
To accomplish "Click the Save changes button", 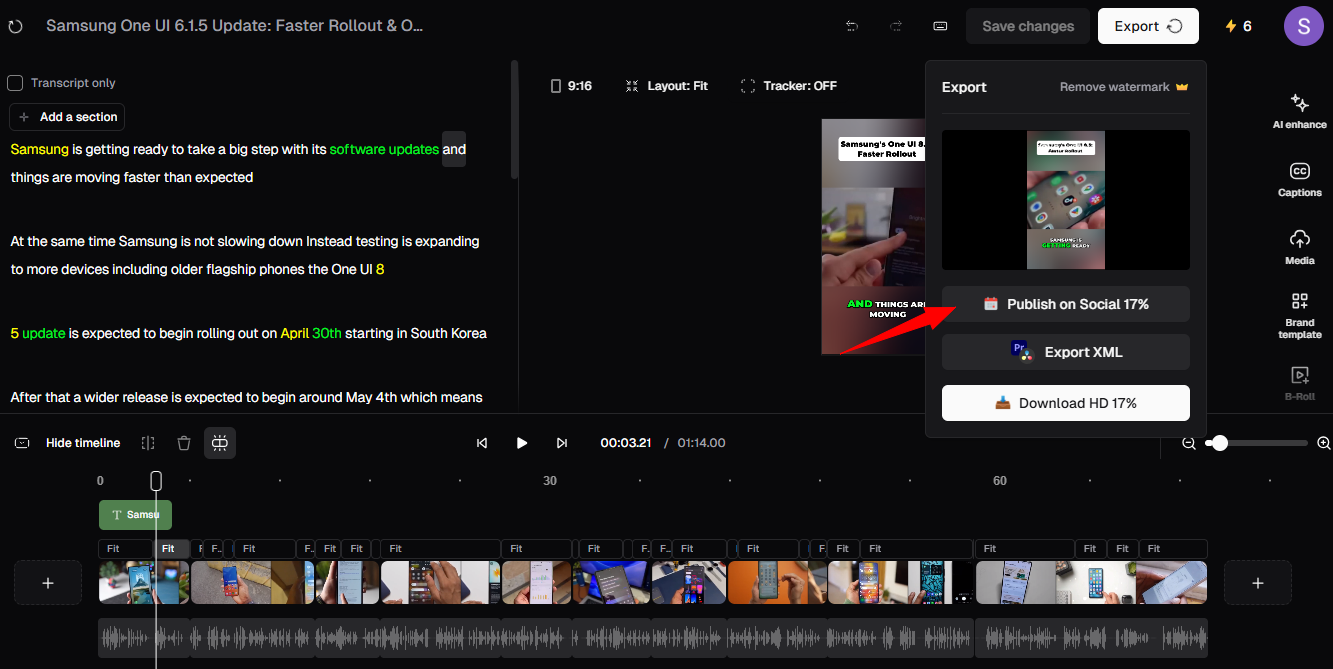I will point(1028,26).
